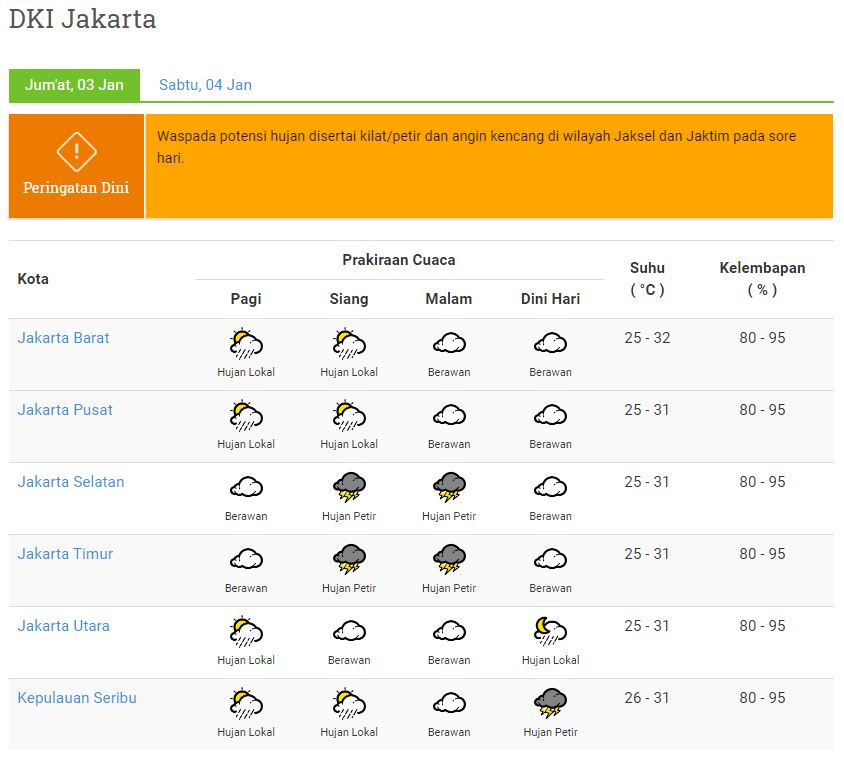
Task: Click Kepulauan Seribu Malam Berawan icon
Action: 449,703
